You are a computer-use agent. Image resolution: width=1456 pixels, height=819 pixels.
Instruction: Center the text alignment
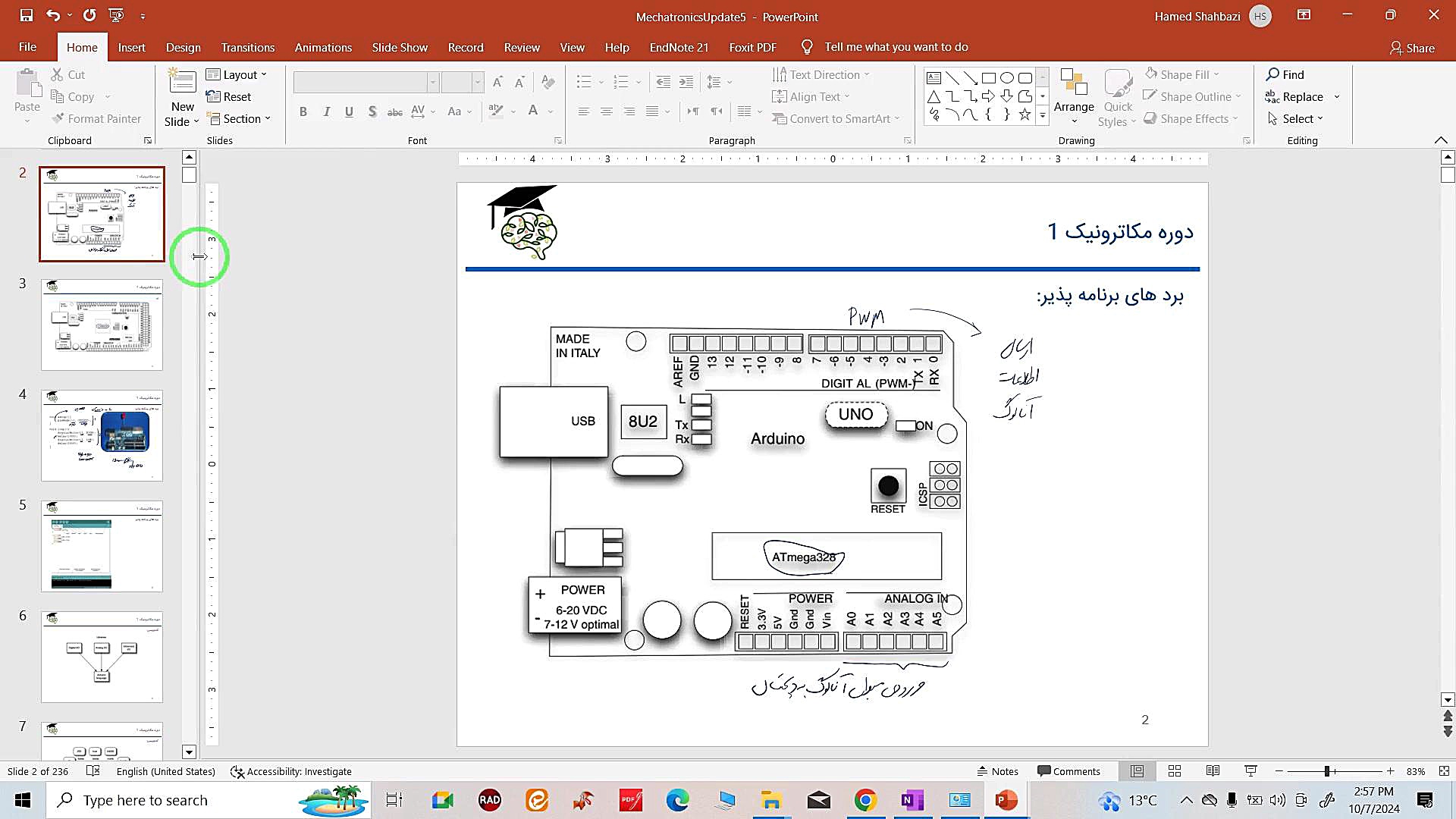(x=607, y=111)
